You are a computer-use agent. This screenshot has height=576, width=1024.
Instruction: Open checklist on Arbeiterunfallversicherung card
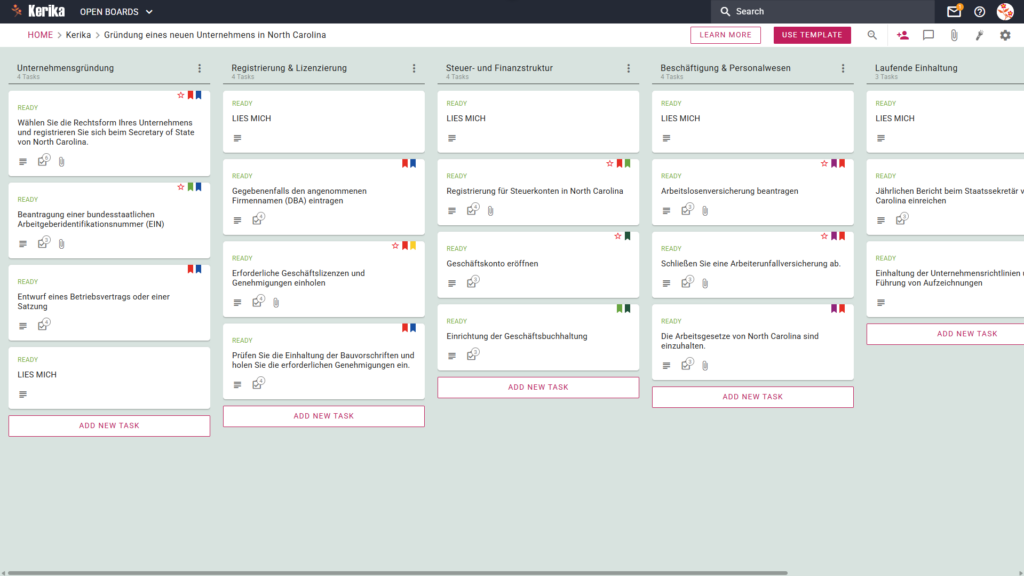pyautogui.click(x=686, y=282)
